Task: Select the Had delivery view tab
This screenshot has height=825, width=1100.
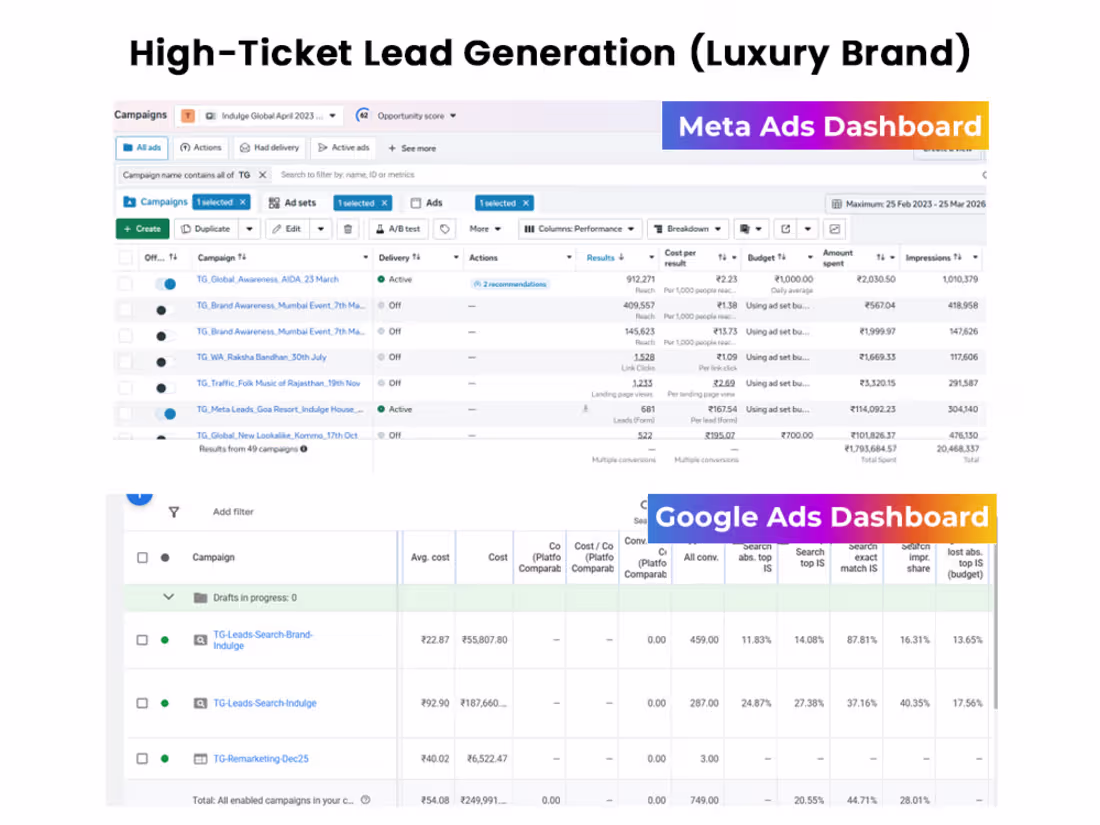Action: pyautogui.click(x=269, y=148)
